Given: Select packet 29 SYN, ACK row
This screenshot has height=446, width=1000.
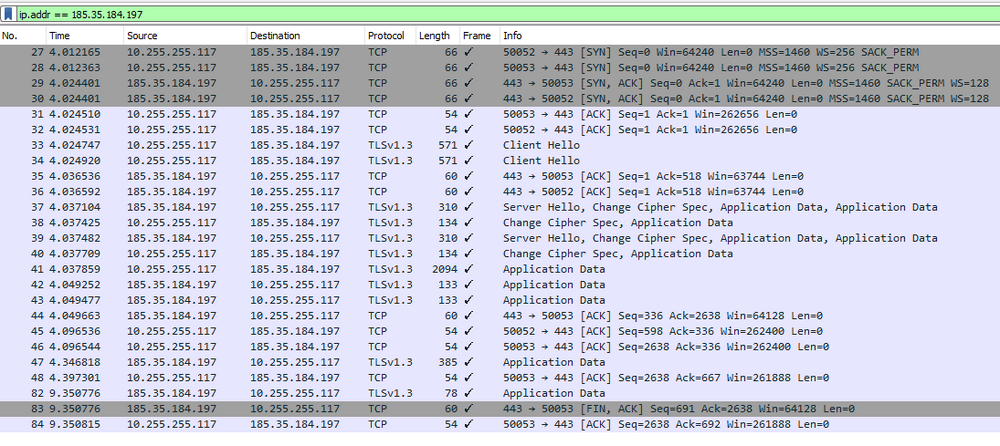Looking at the screenshot, I should (500, 82).
